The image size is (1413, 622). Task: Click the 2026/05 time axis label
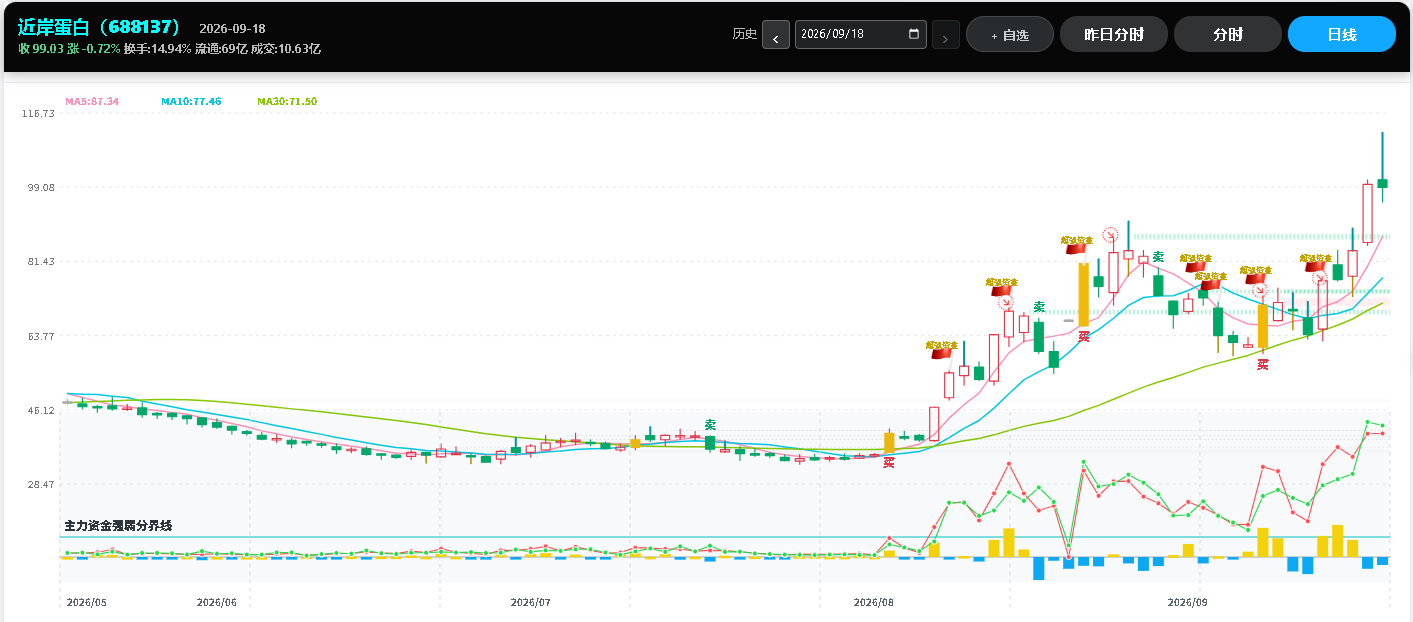coord(86,603)
